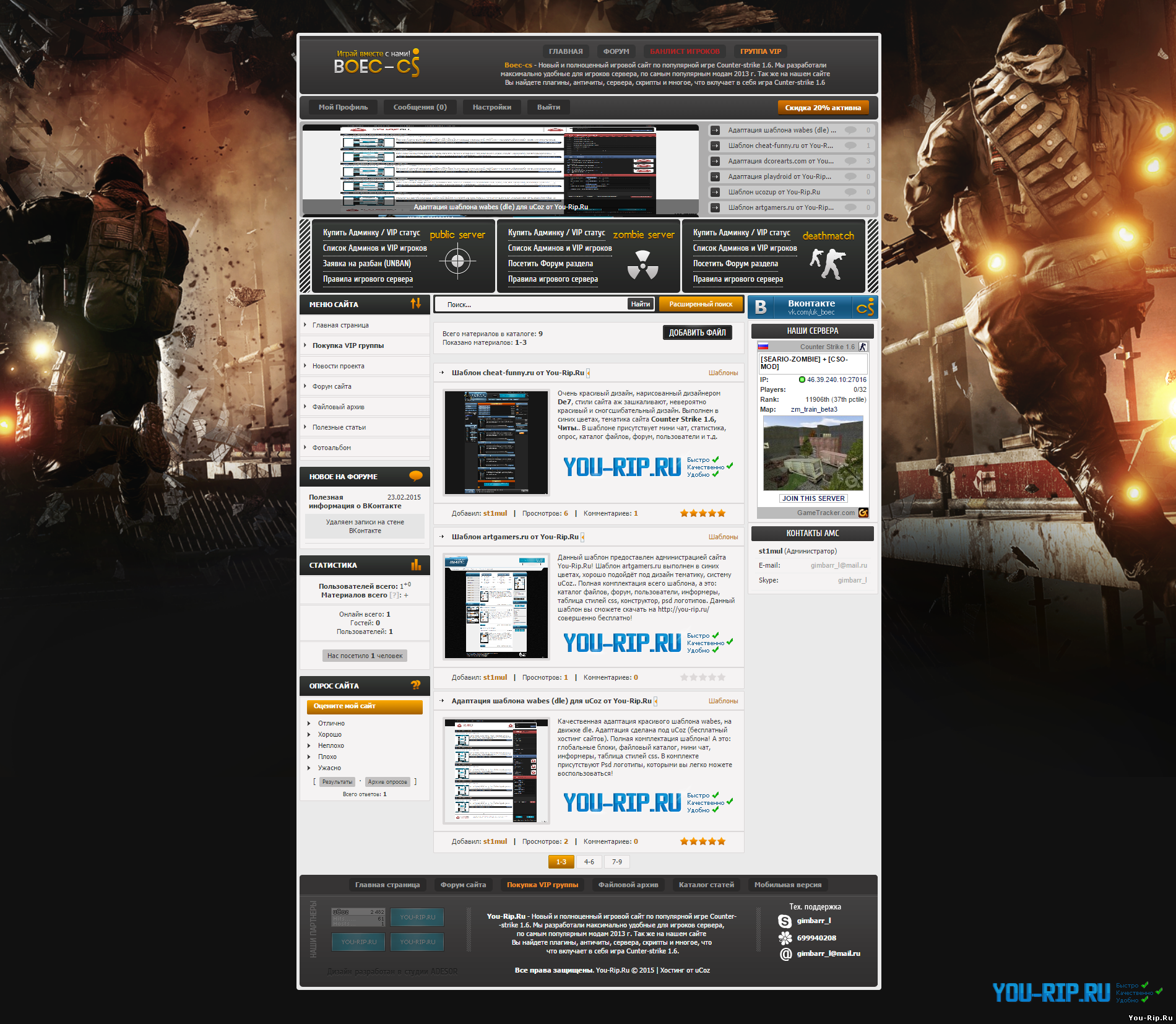This screenshot has width=1176, height=1024.
Task: Click arrow icon beside 'Адаптация шаблона wabes (dle)' row
Action: point(715,130)
